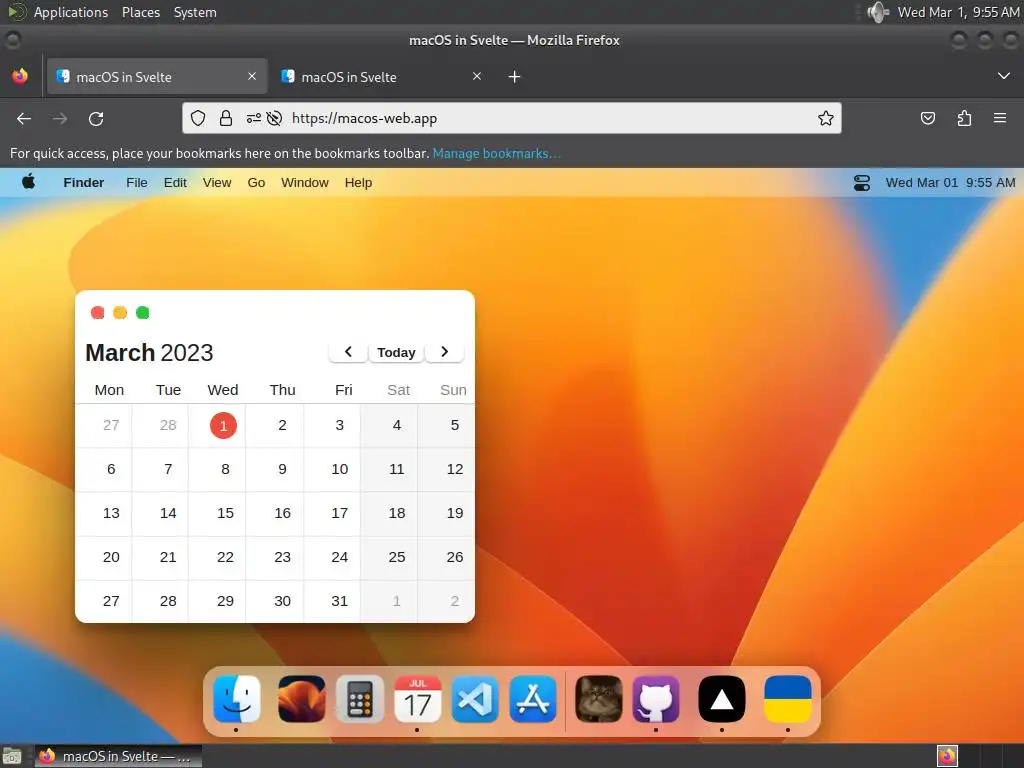Open a new Firefox tab
The image size is (1024, 768).
tap(515, 77)
